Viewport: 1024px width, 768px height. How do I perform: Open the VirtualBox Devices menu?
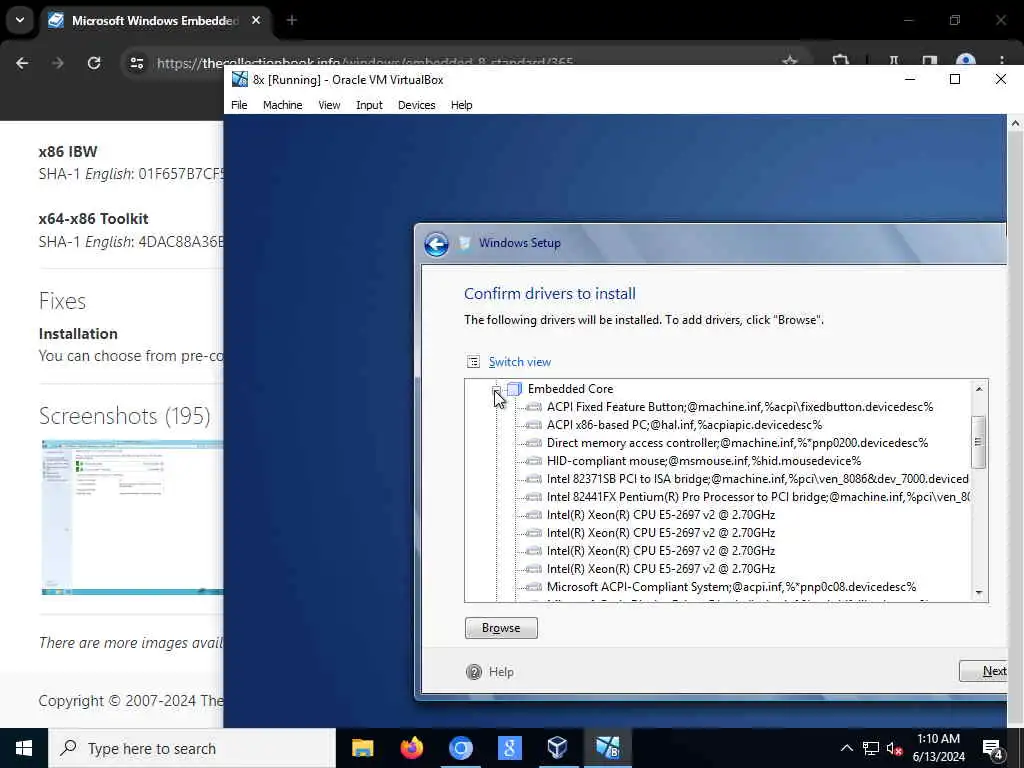coord(417,105)
